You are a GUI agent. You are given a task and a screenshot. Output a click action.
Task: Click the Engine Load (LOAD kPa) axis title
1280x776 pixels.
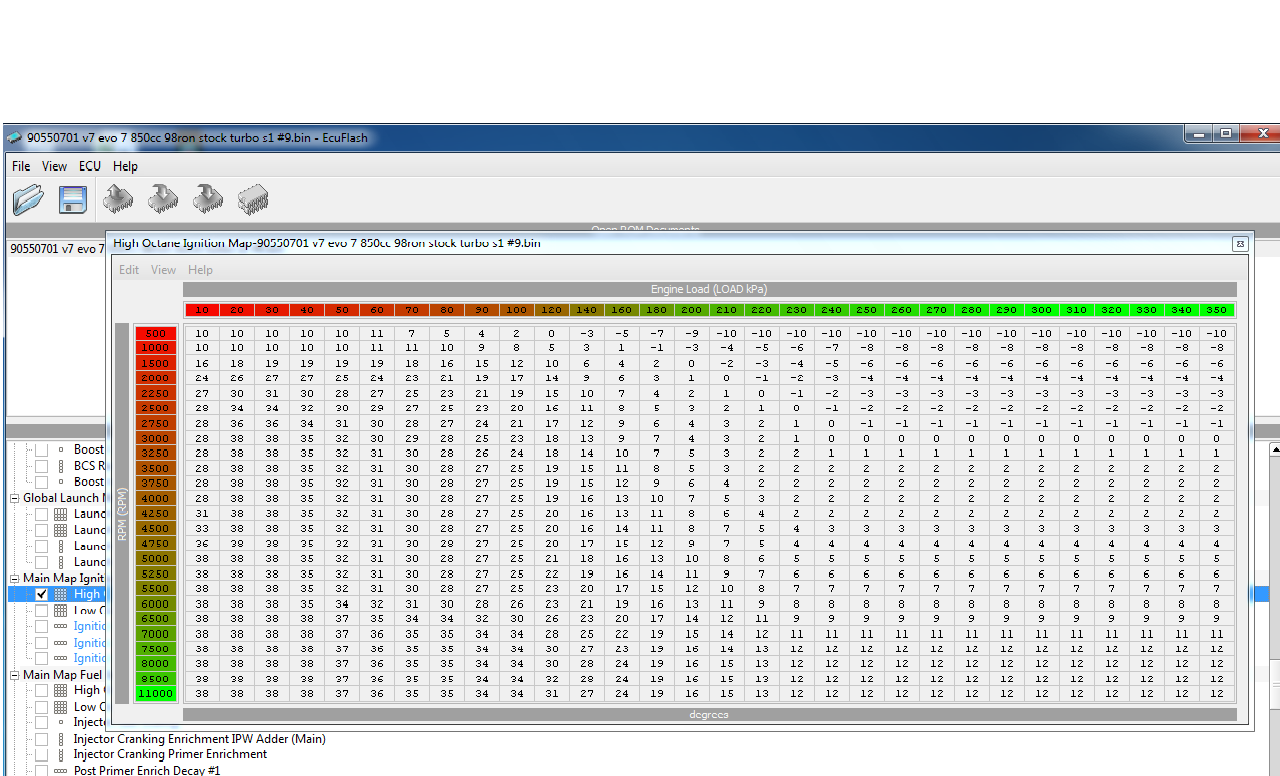(710, 289)
